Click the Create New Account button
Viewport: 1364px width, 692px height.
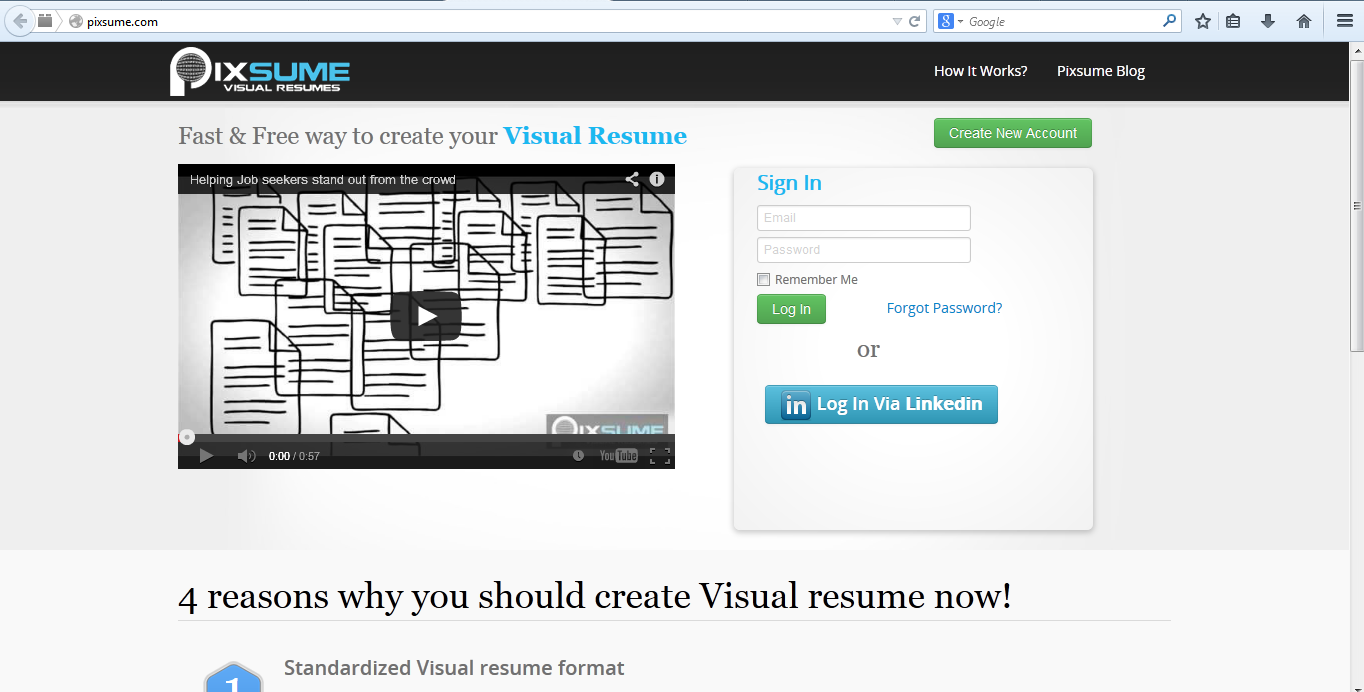tap(1013, 133)
